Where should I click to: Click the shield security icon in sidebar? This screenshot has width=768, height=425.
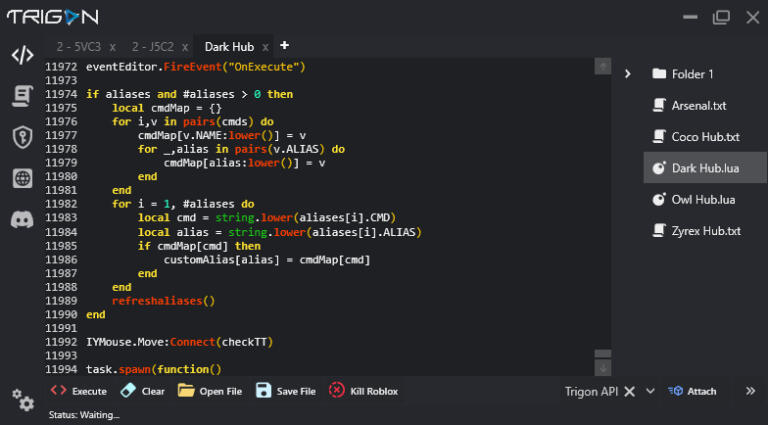[22, 137]
